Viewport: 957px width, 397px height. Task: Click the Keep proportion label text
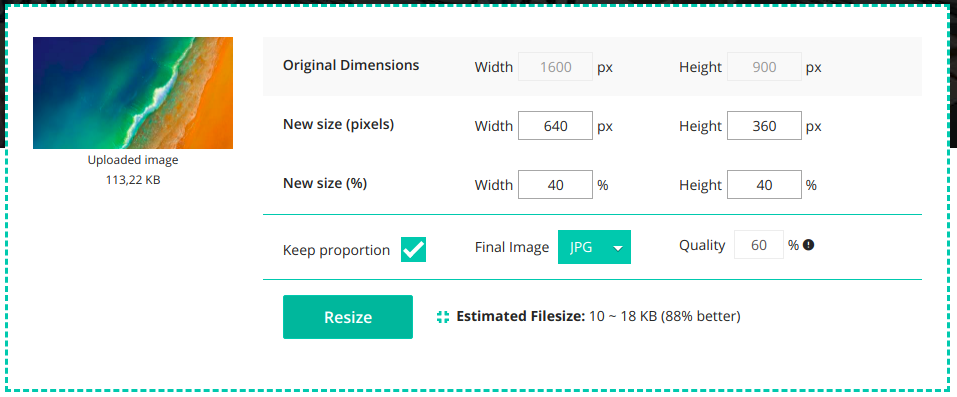[336, 250]
